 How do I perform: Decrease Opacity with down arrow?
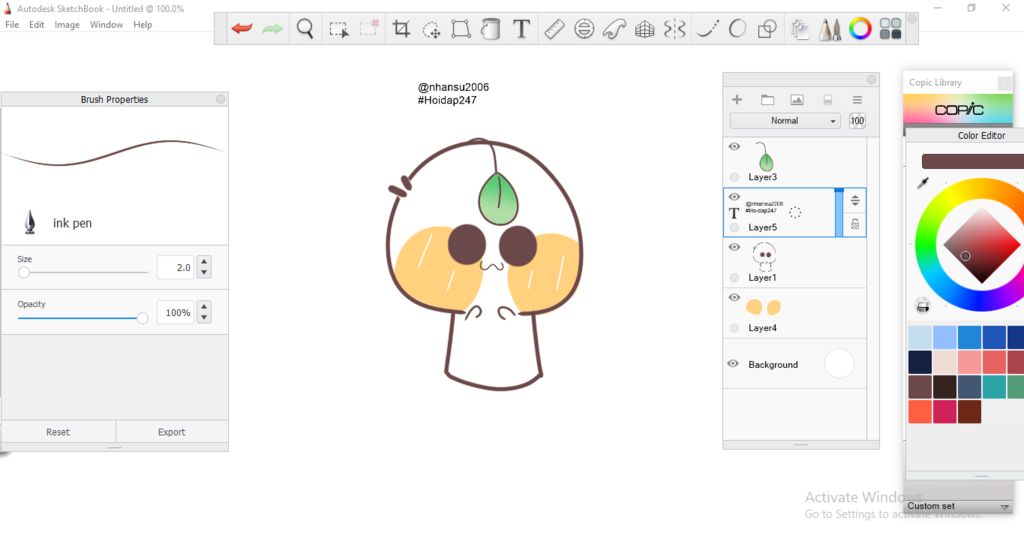coord(204,318)
